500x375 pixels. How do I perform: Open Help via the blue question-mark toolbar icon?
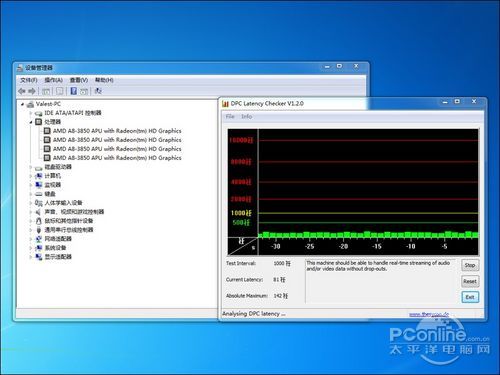(74, 91)
